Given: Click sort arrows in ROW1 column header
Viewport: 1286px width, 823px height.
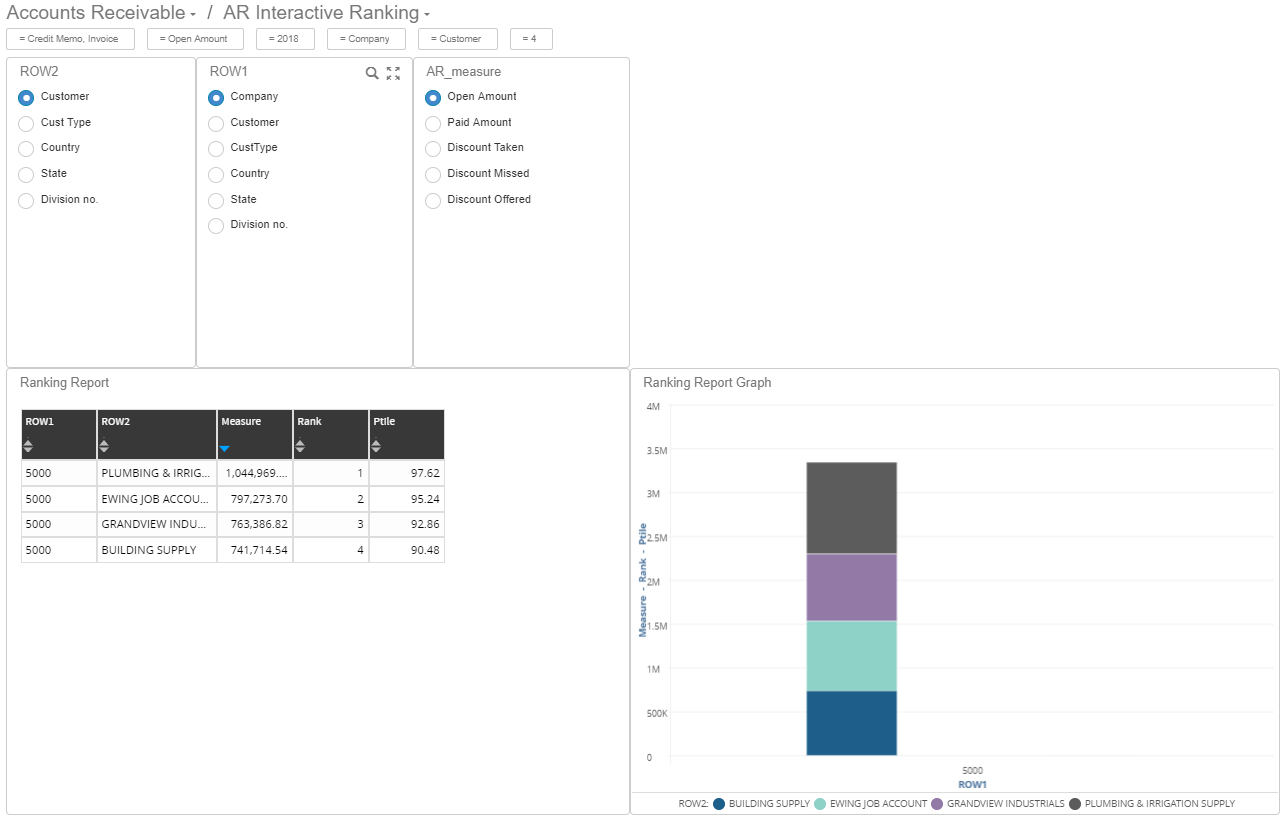Looking at the screenshot, I should 28,446.
